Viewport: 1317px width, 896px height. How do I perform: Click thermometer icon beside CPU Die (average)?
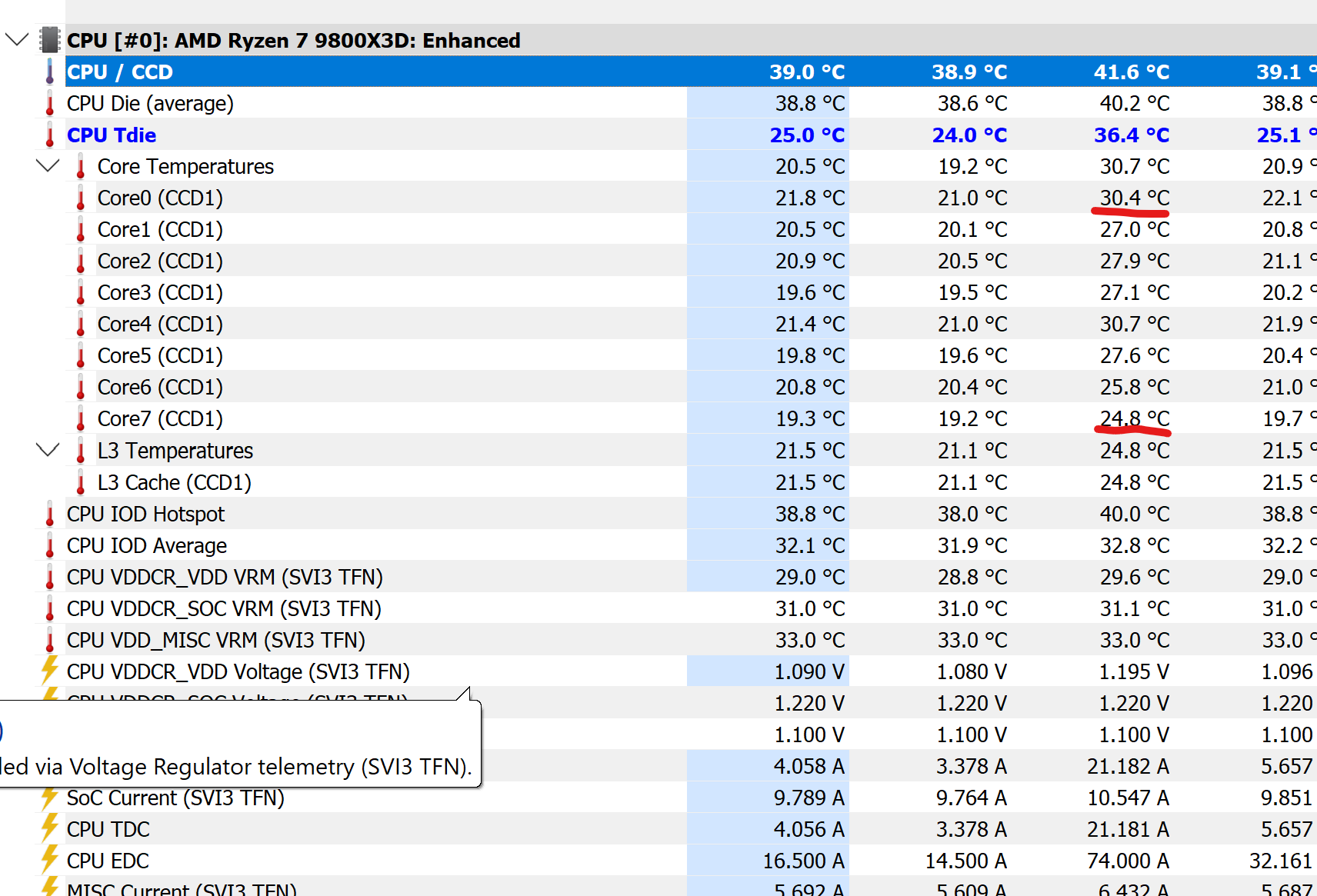tap(50, 103)
